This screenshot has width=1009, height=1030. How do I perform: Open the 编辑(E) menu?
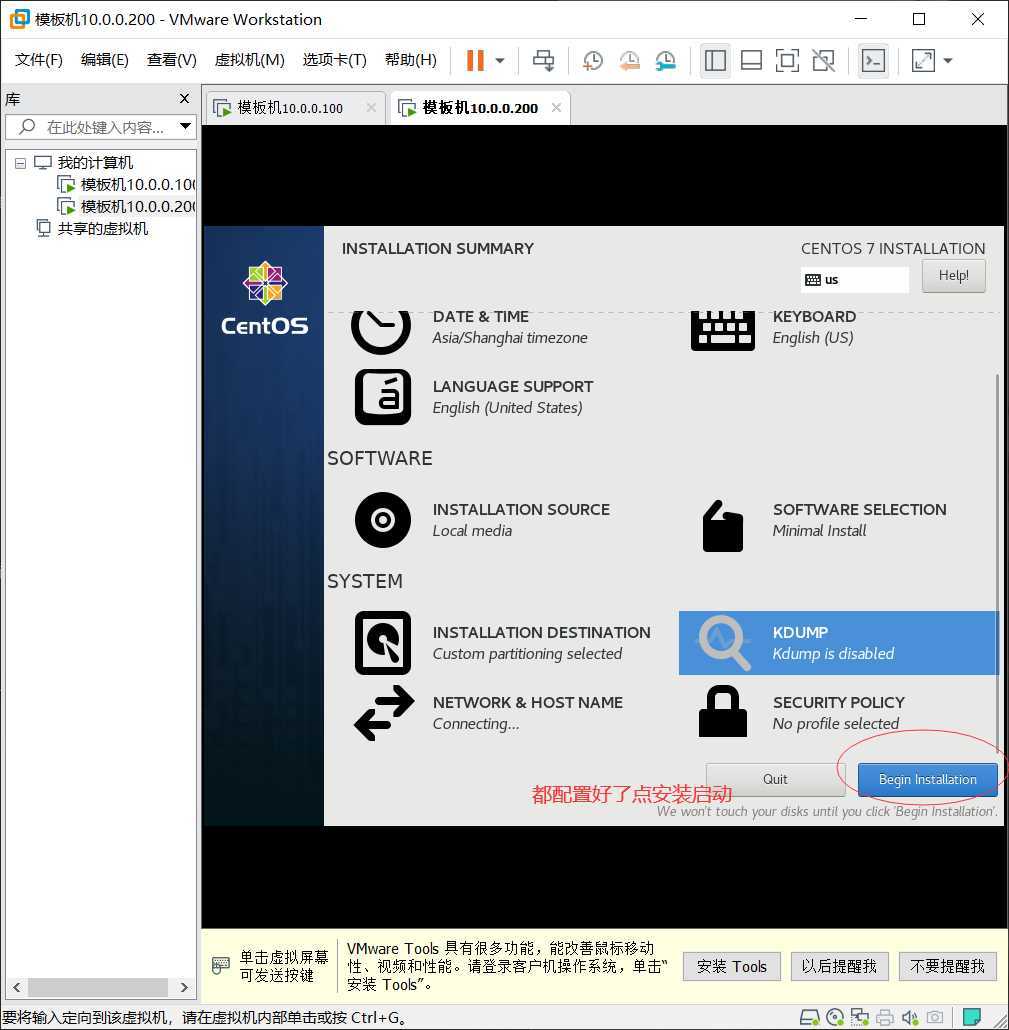point(104,60)
